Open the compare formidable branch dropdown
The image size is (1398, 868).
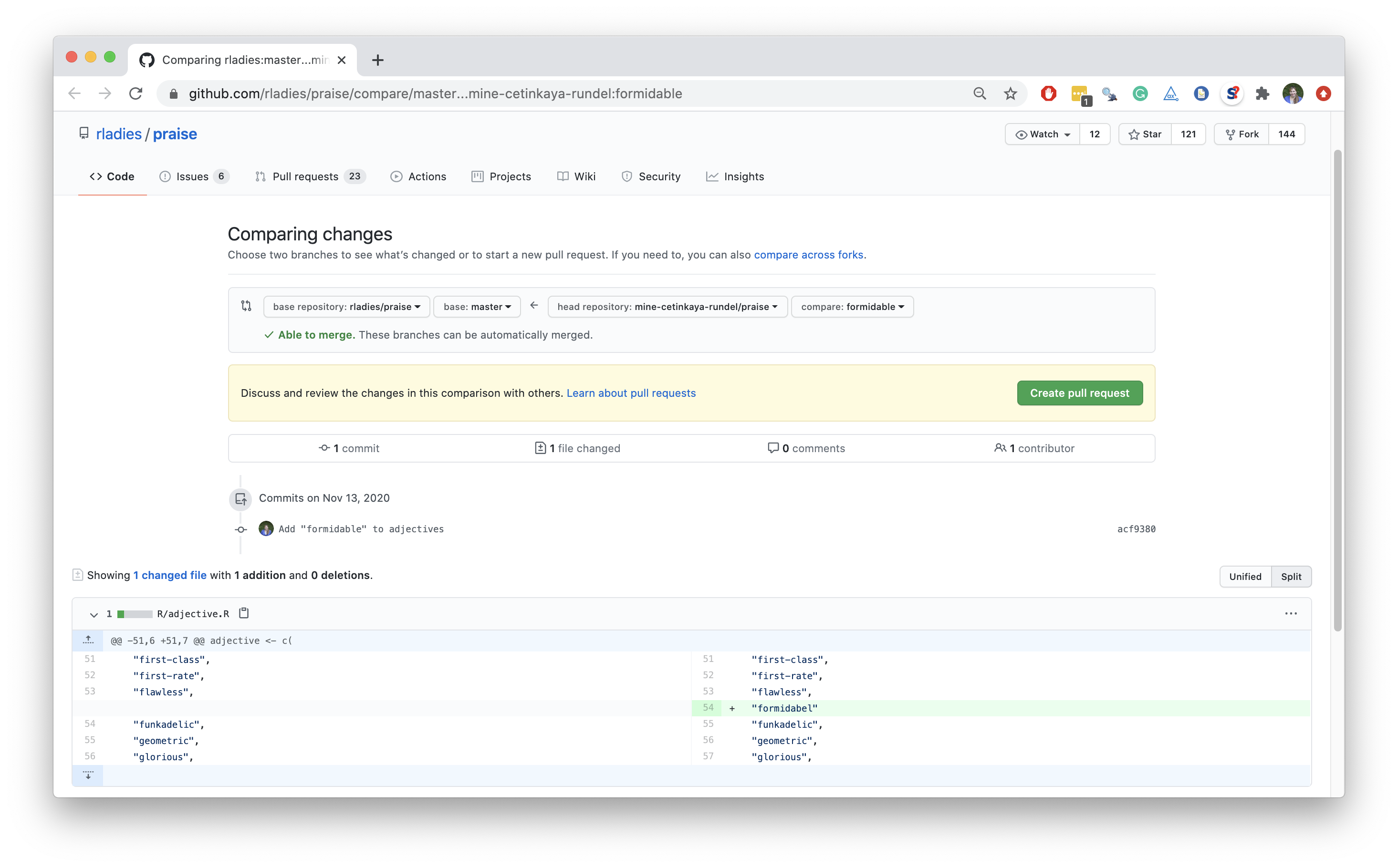[x=852, y=306]
